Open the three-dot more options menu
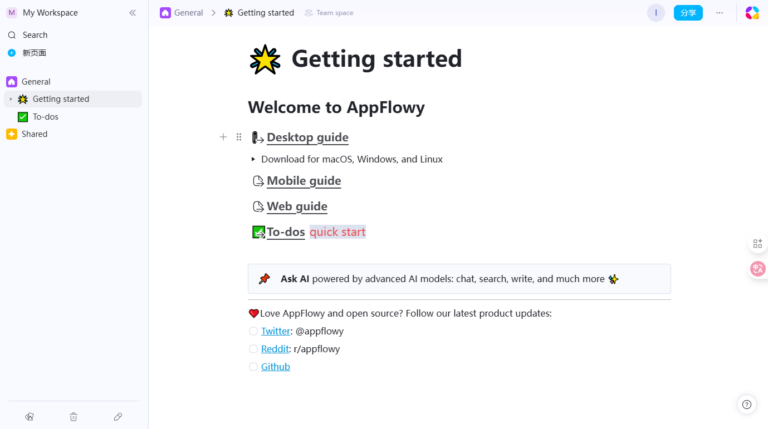This screenshot has width=768, height=429. click(x=720, y=13)
